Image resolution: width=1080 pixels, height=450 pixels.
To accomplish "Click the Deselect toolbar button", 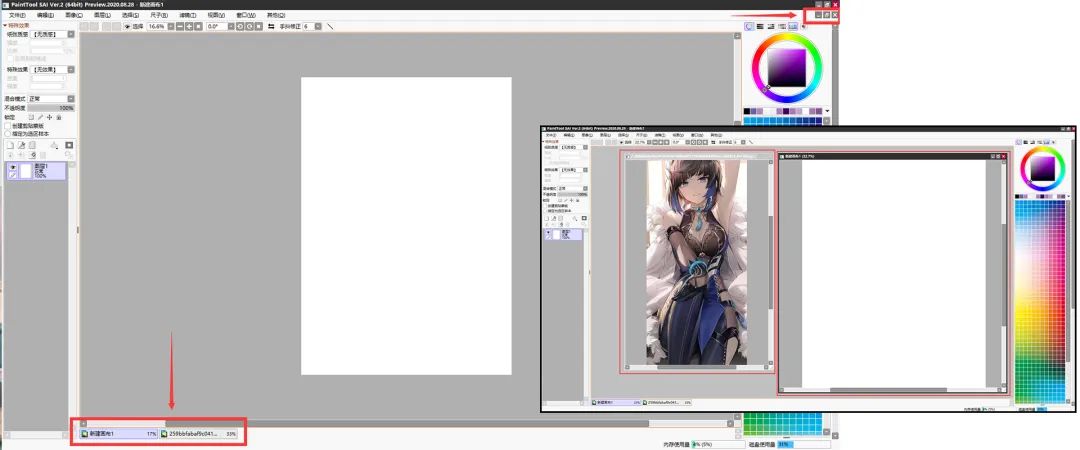I will tap(106, 26).
